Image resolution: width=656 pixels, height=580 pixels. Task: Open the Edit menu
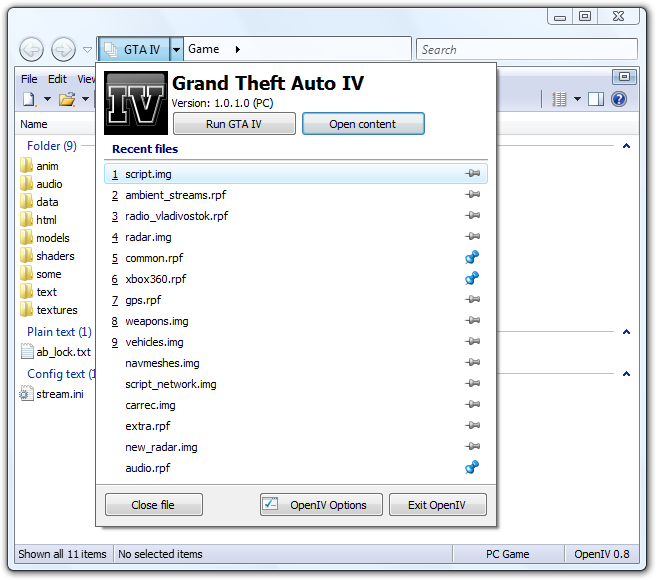(x=57, y=79)
